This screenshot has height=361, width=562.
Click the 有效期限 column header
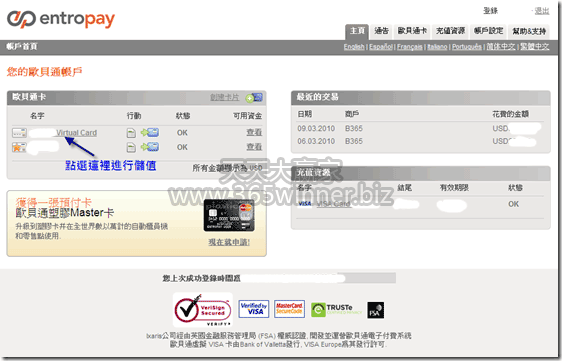(454, 187)
